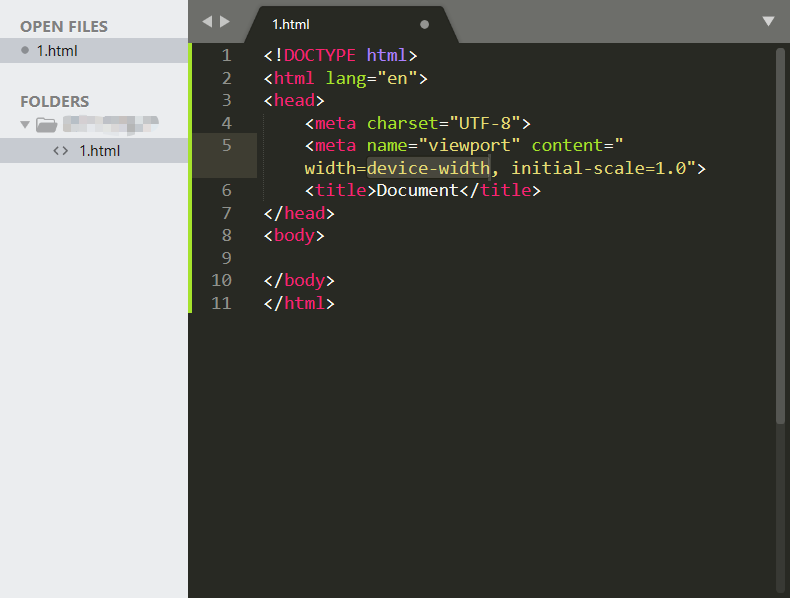Image resolution: width=790 pixels, height=598 pixels.
Task: Click initial-scale=1.0 text
Action: click(x=599, y=168)
